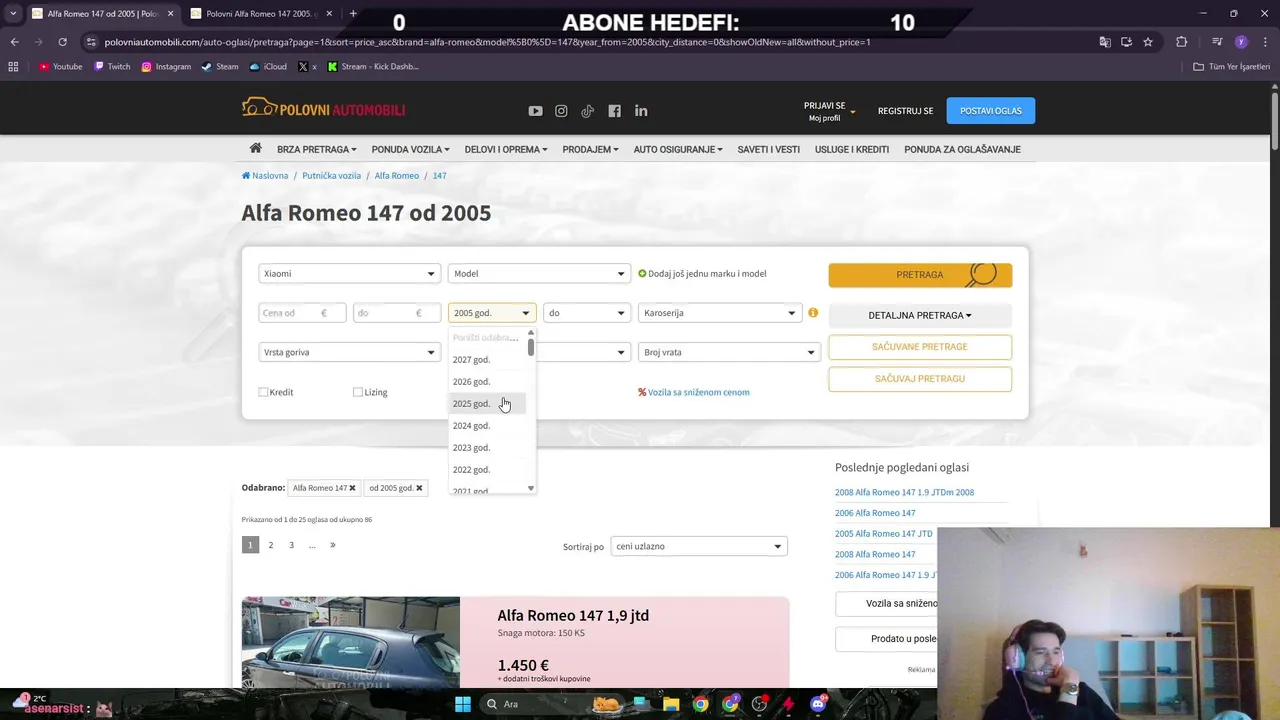The height and width of the screenshot is (720, 1280).
Task: Open the site's YouTube icon
Action: point(535,111)
